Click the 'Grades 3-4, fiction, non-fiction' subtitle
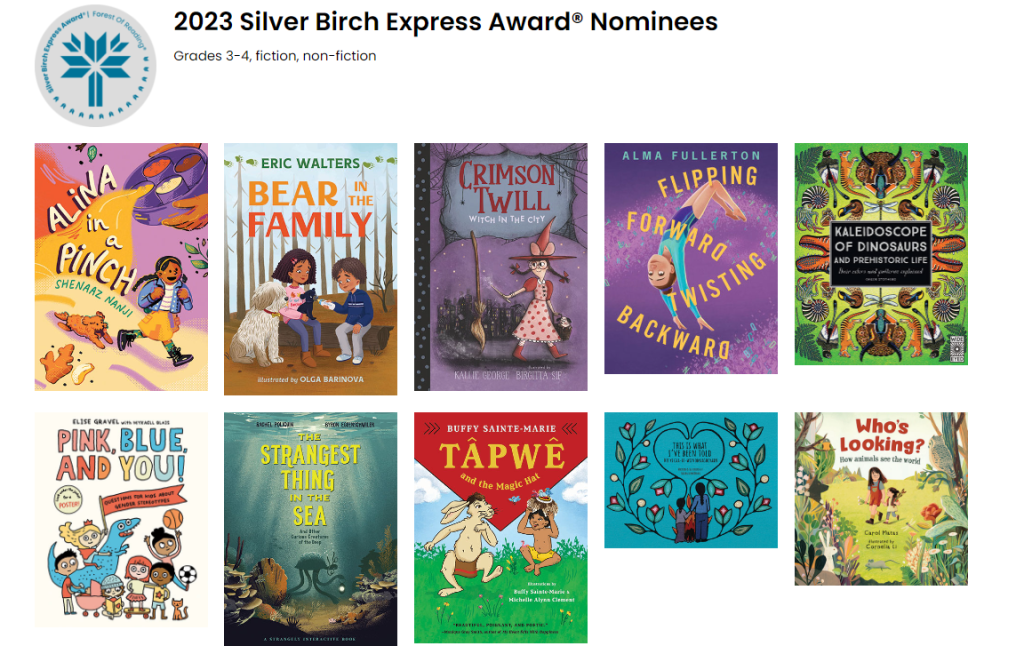 274,56
